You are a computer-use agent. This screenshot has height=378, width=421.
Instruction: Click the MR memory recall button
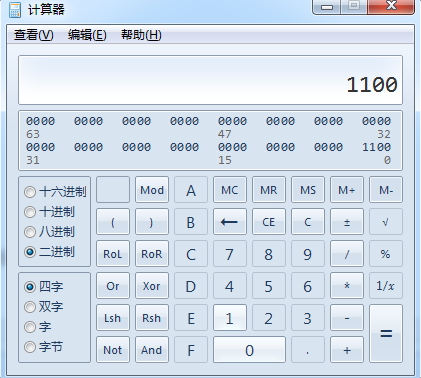[x=269, y=190]
